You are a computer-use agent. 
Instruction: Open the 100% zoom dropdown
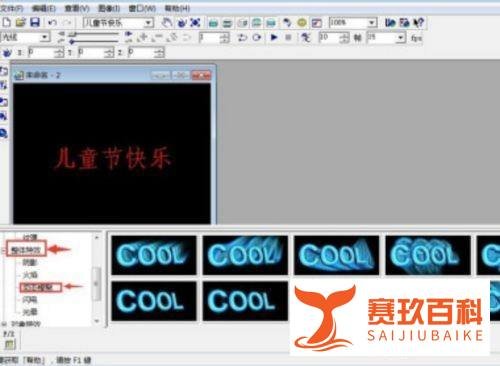pyautogui.click(x=372, y=23)
